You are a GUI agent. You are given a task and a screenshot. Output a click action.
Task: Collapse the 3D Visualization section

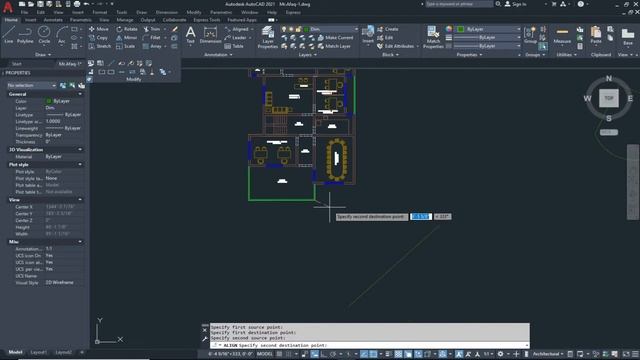pos(80,150)
